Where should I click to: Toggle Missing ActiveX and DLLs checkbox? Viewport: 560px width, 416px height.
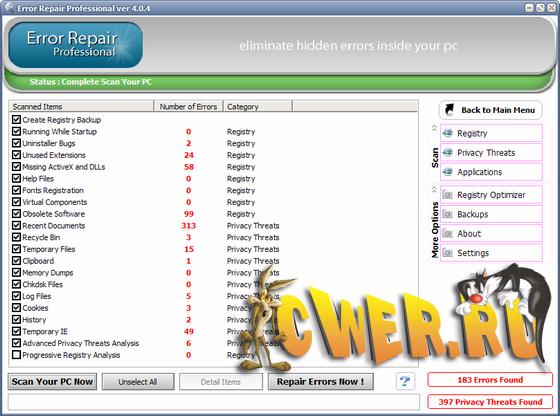(x=16, y=167)
